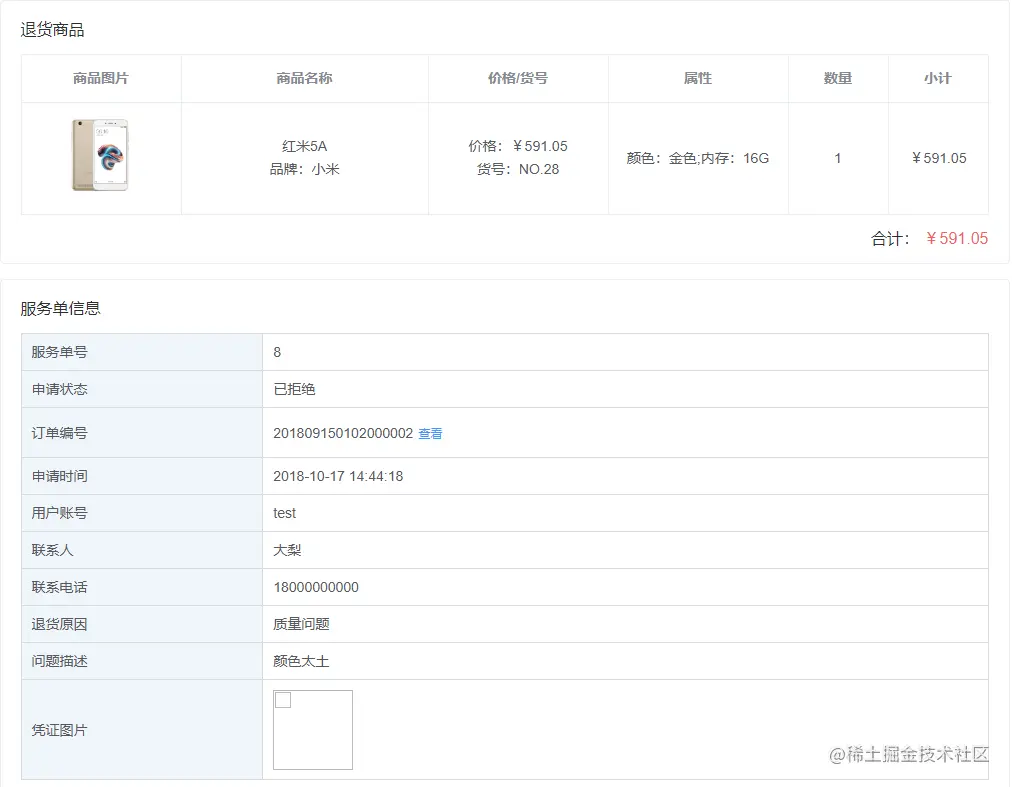Select the phone number 18000000000

tap(316, 588)
